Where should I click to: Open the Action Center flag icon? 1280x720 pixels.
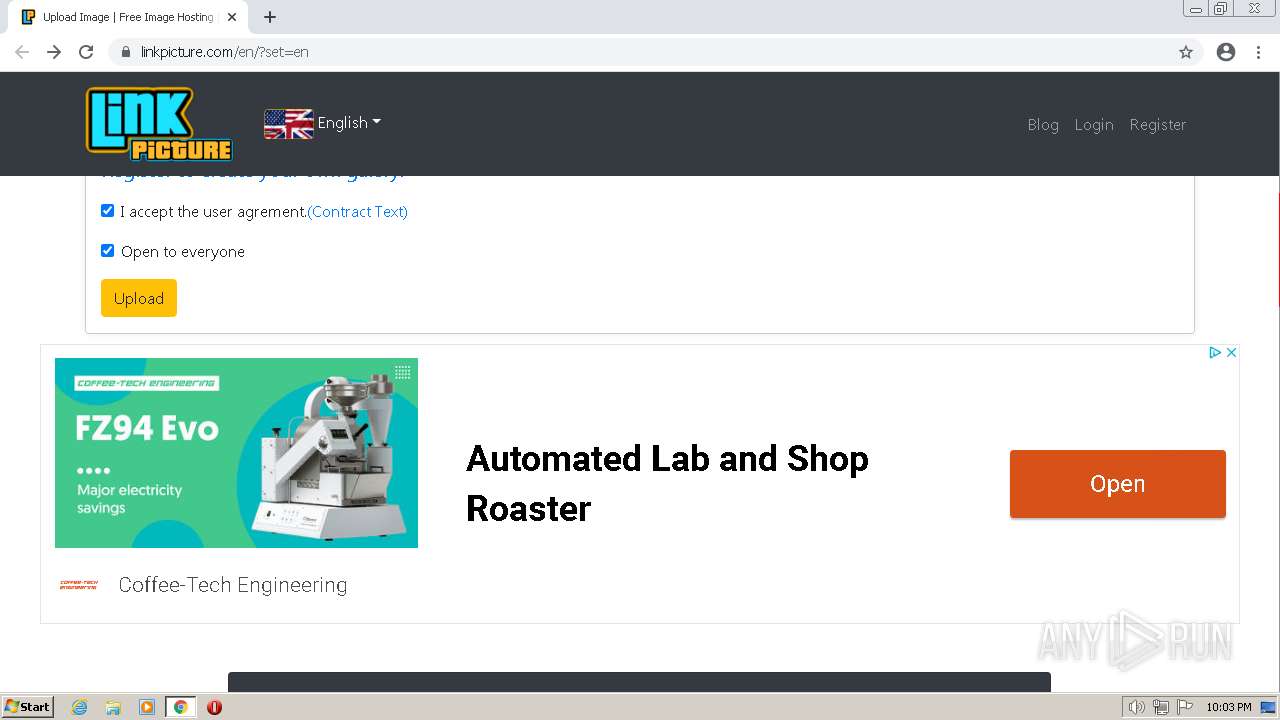[1185, 707]
